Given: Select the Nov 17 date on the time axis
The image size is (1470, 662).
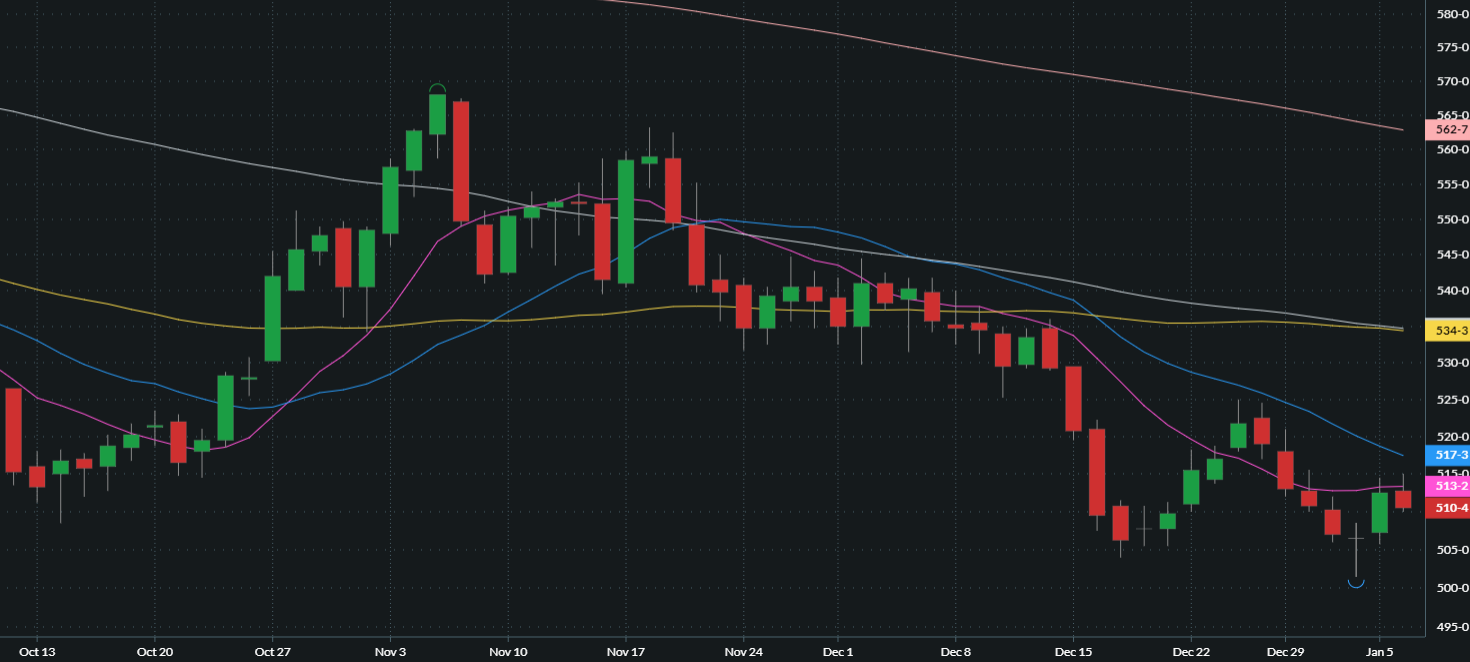Looking at the screenshot, I should coord(625,651).
